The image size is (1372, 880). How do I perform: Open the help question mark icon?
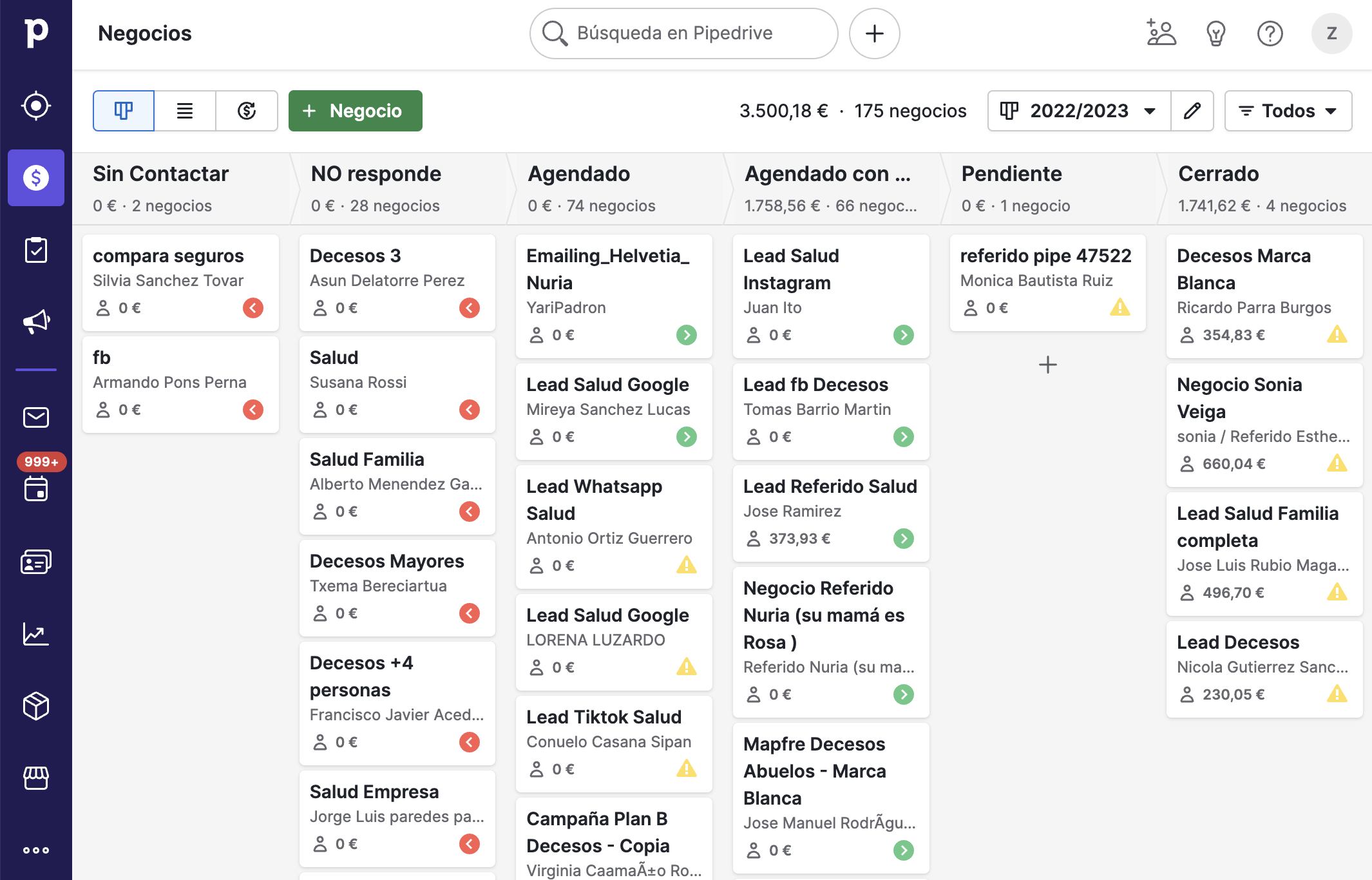1270,33
